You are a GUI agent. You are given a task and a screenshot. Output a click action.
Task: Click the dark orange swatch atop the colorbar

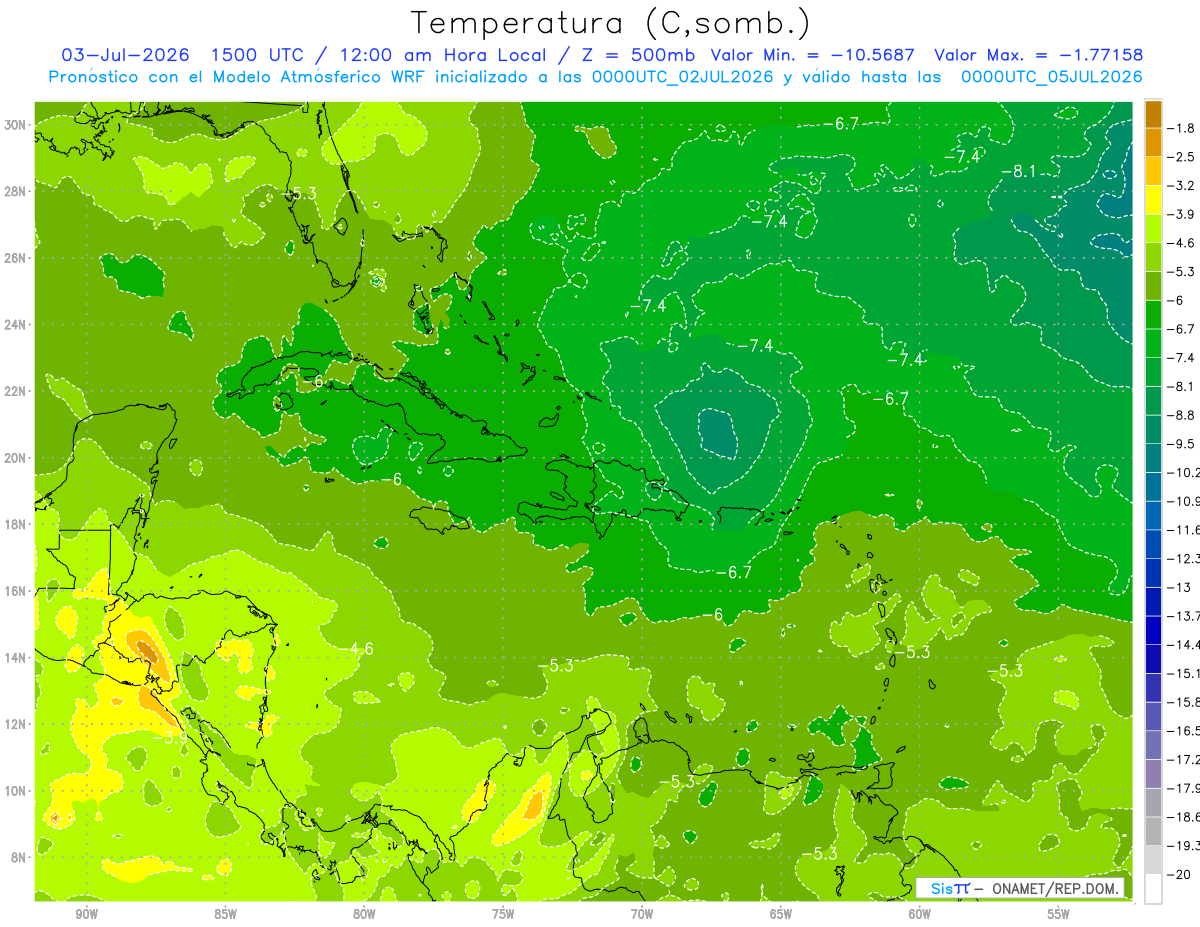pos(1153,114)
